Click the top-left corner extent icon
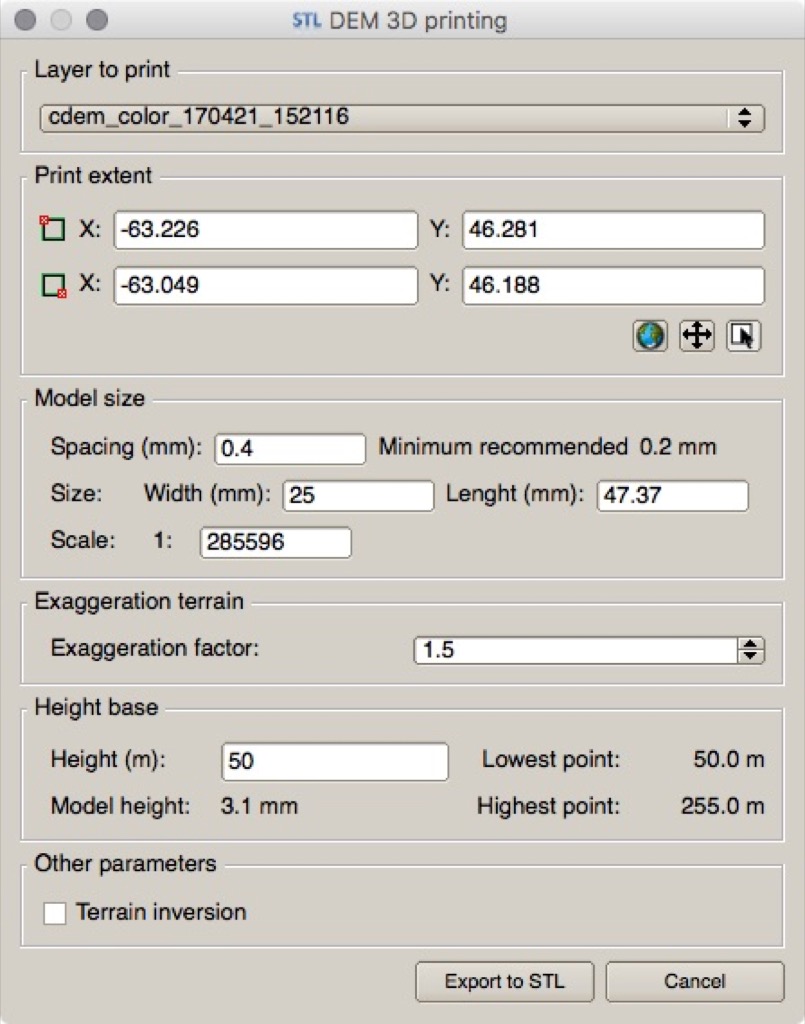The width and height of the screenshot is (805, 1024). [x=52, y=229]
